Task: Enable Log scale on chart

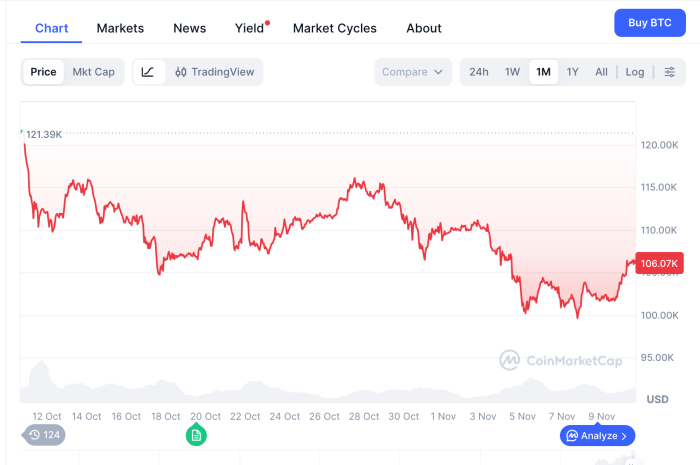Action: point(635,72)
